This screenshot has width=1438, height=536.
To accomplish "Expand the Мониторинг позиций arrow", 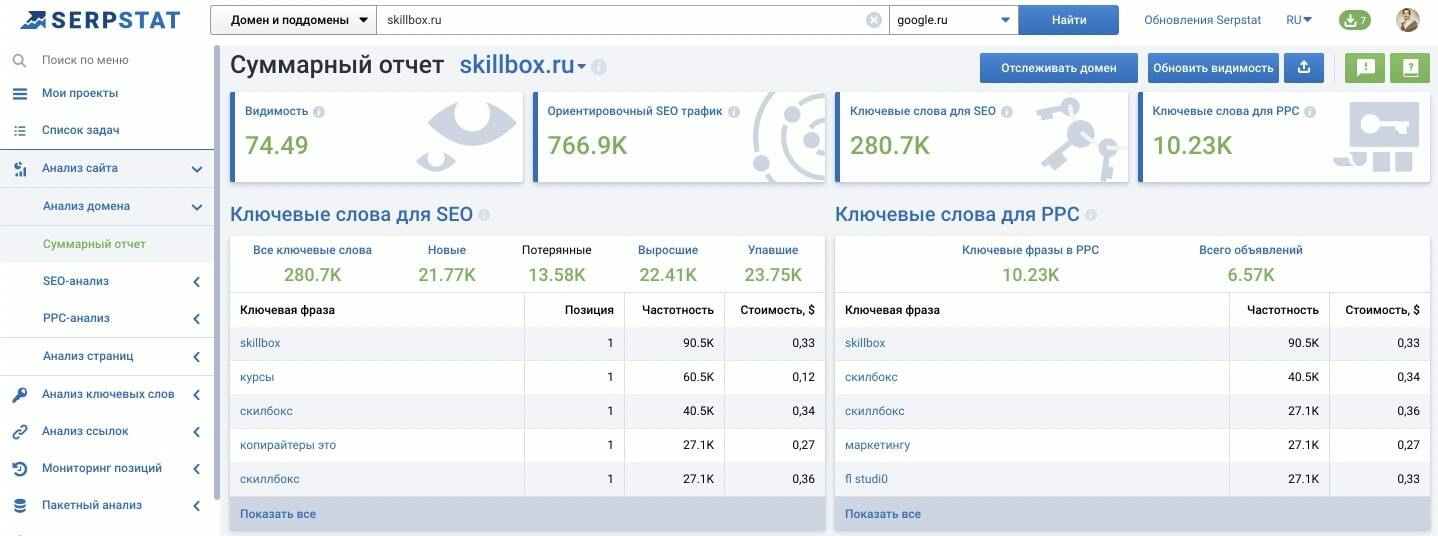I will (x=197, y=469).
